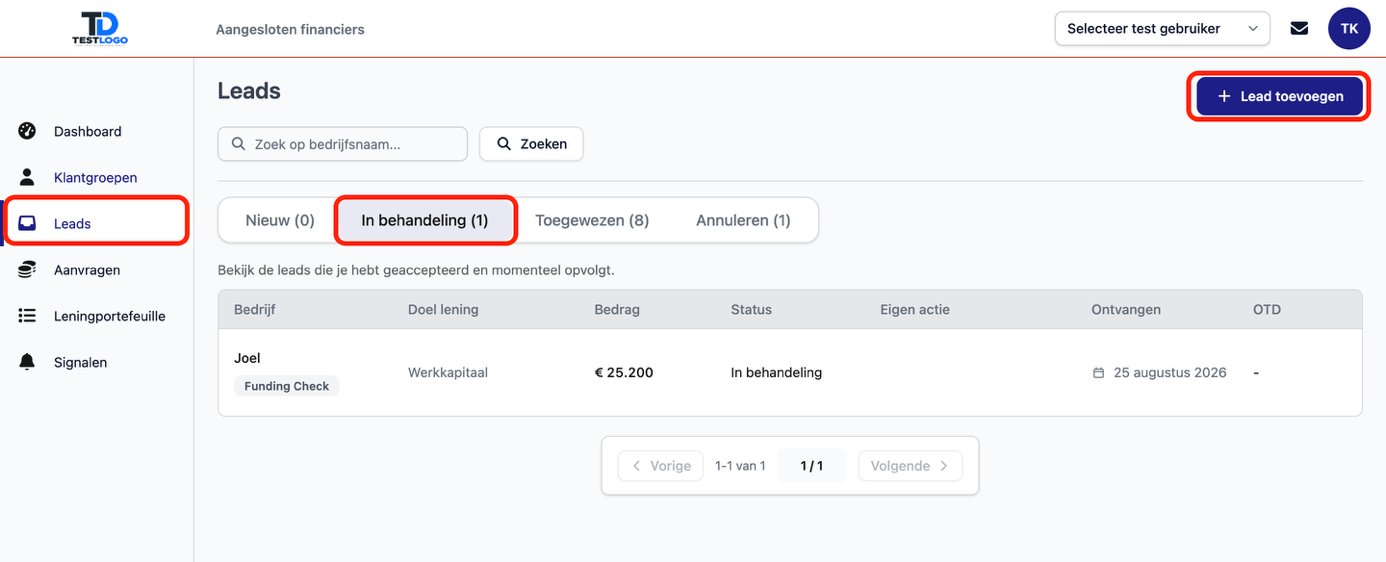The image size is (1386, 562).
Task: Click the Lead toevoegen button
Action: coord(1279,96)
